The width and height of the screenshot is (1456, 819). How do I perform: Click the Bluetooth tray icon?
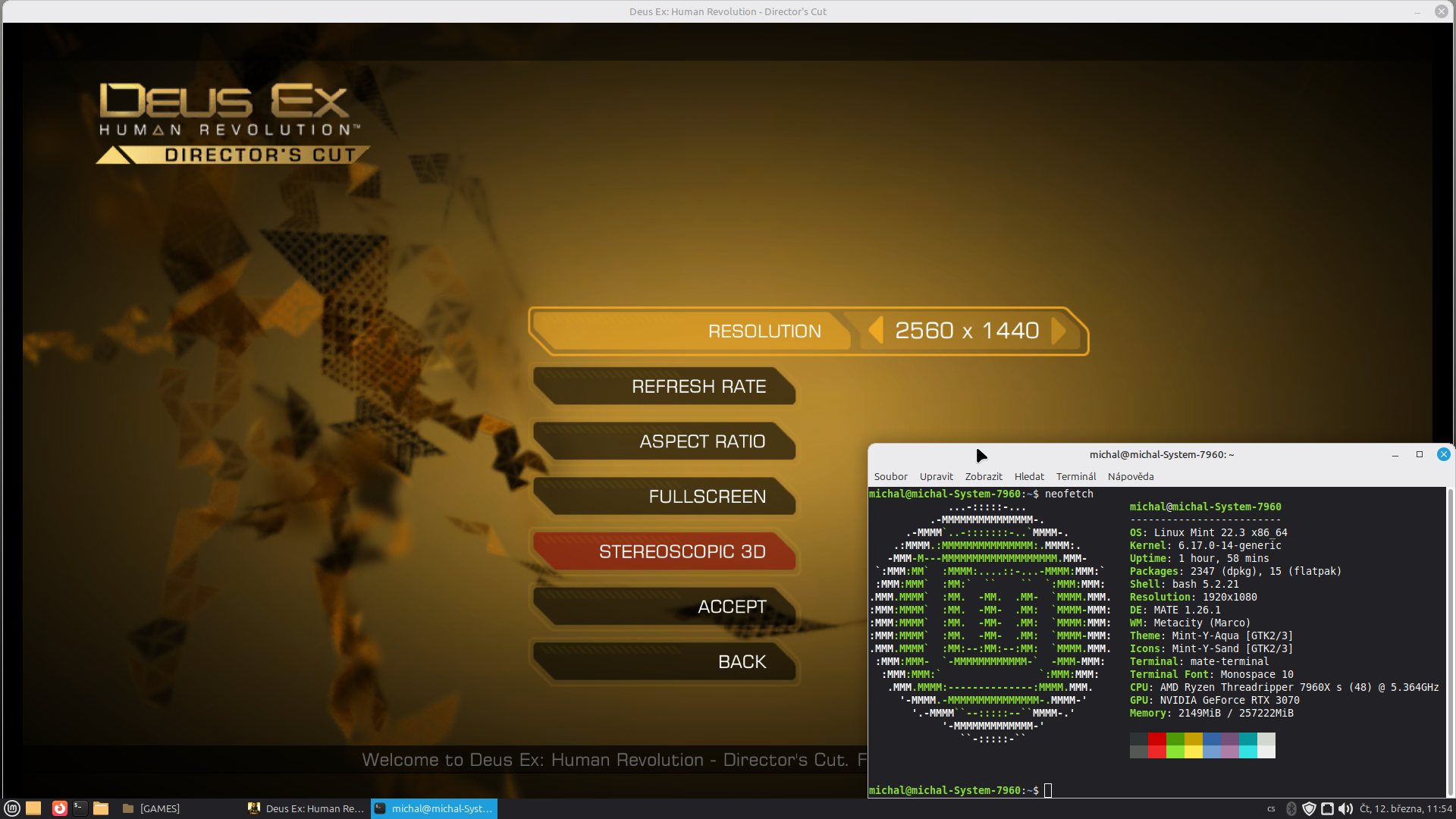tap(1291, 808)
